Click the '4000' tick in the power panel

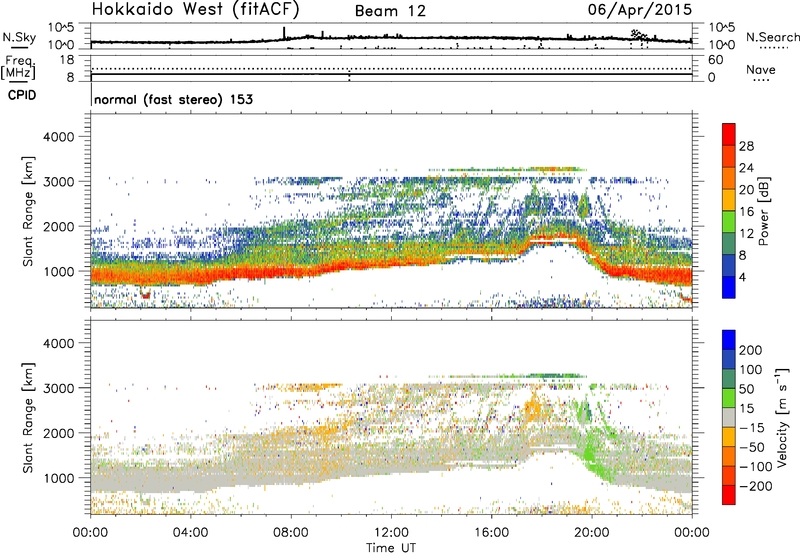click(x=58, y=137)
